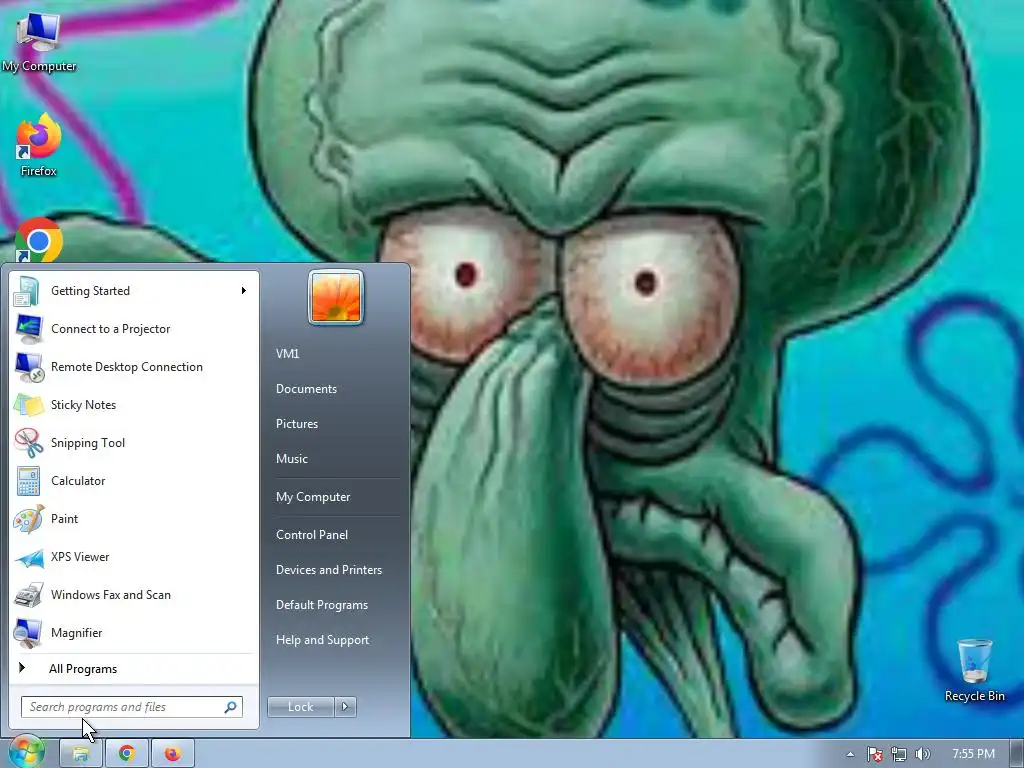1024x768 pixels.
Task: Click the XPS Viewer icon
Action: 29,558
